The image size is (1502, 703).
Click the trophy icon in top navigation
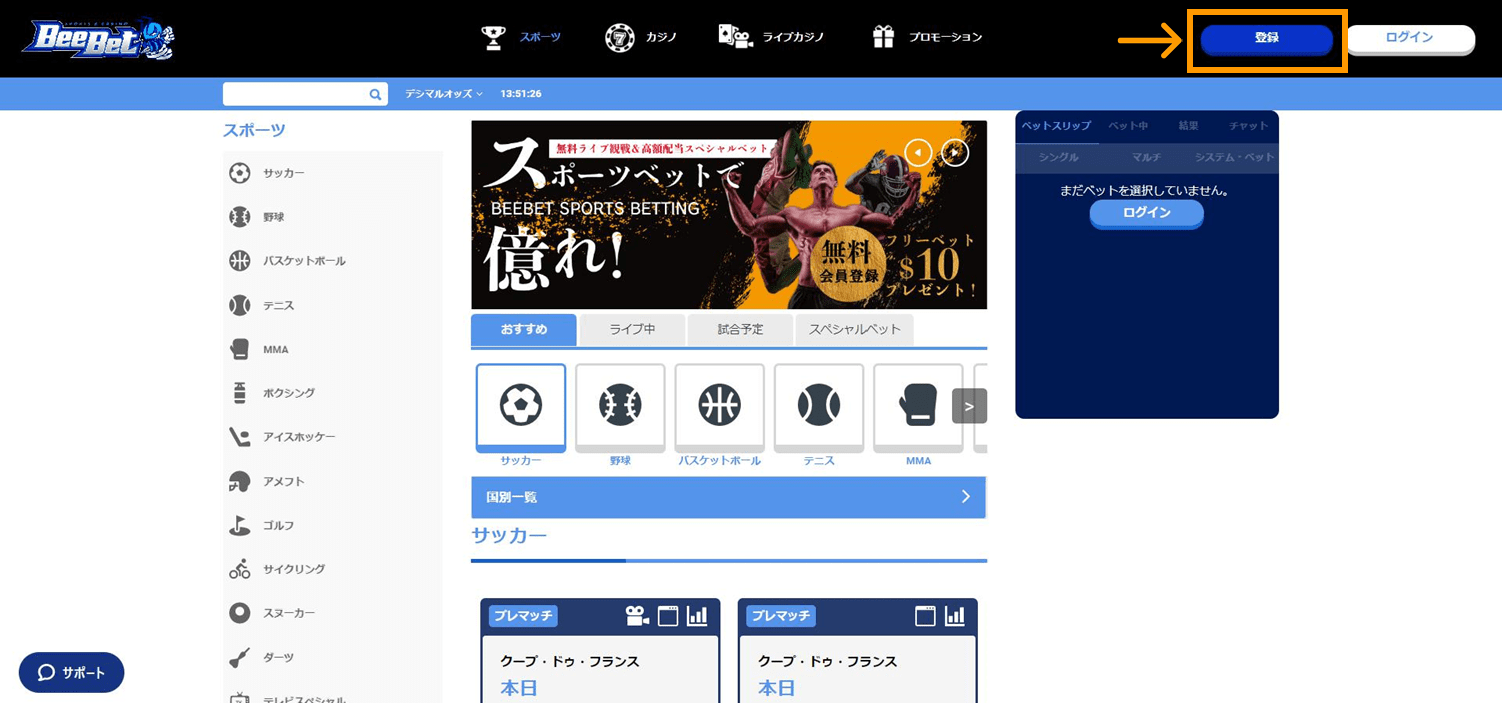[493, 37]
